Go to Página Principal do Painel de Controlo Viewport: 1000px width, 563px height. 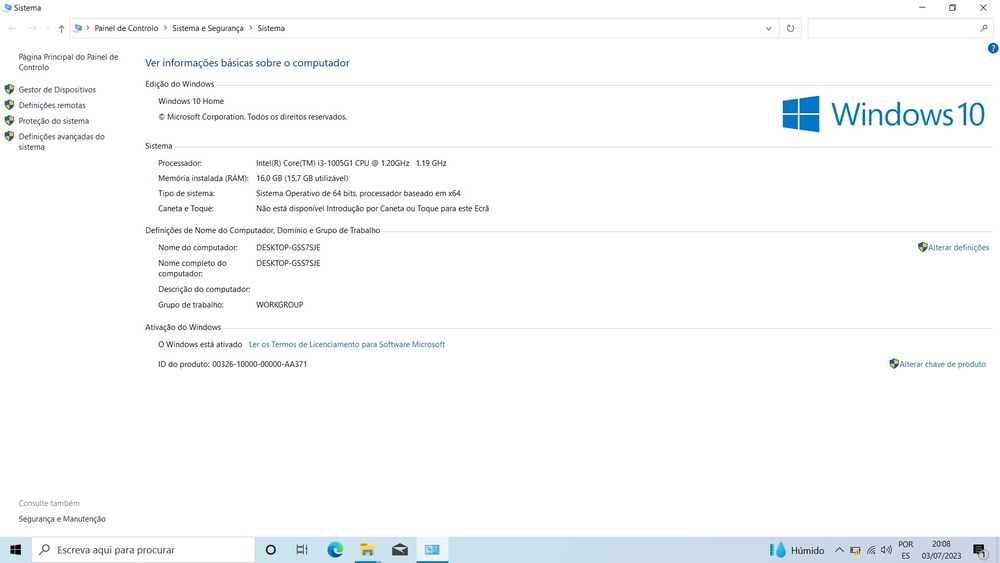(68, 62)
